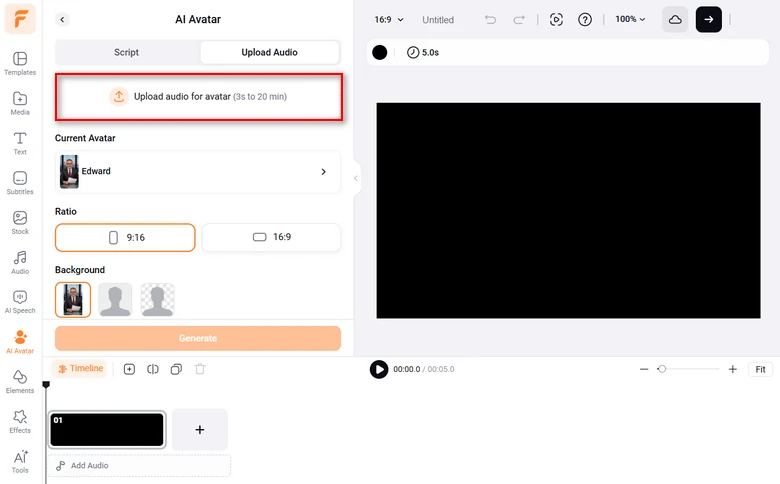Click the FlexClip logo icon
This screenshot has height=484, width=780.
[x=20, y=19]
